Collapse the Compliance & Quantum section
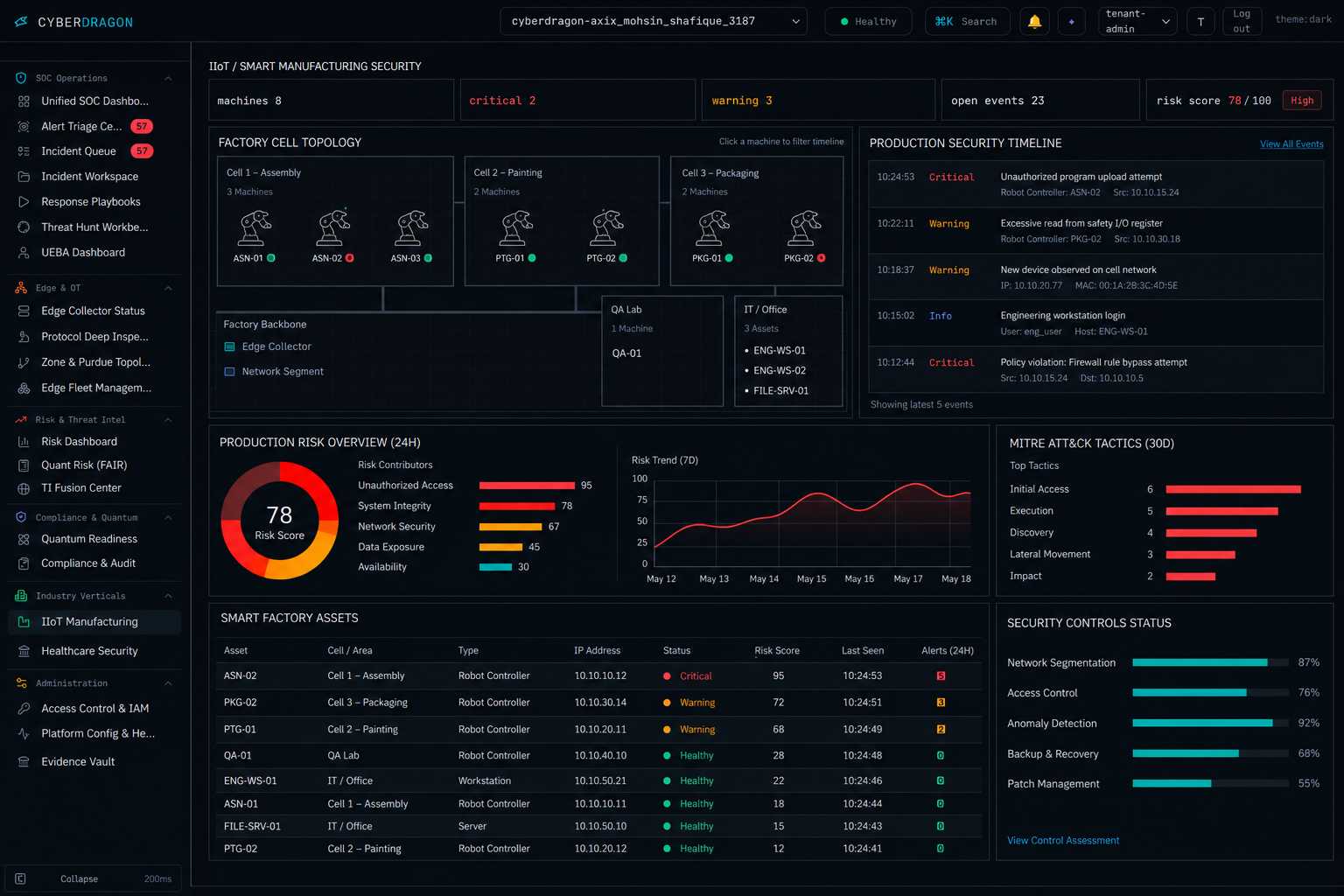This screenshot has height=896, width=1344. click(168, 518)
